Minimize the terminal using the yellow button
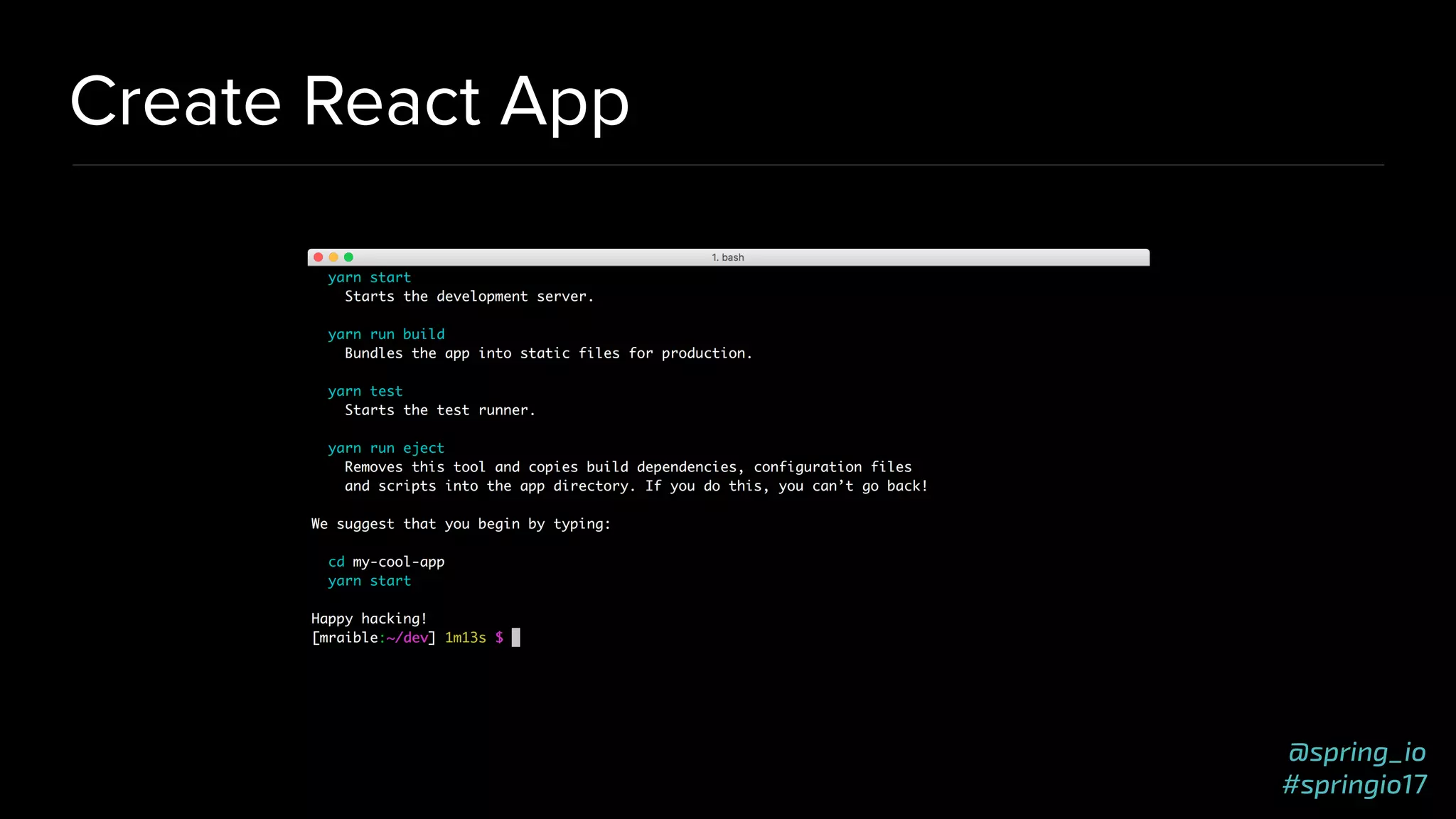Image resolution: width=1456 pixels, height=819 pixels. pyautogui.click(x=333, y=257)
